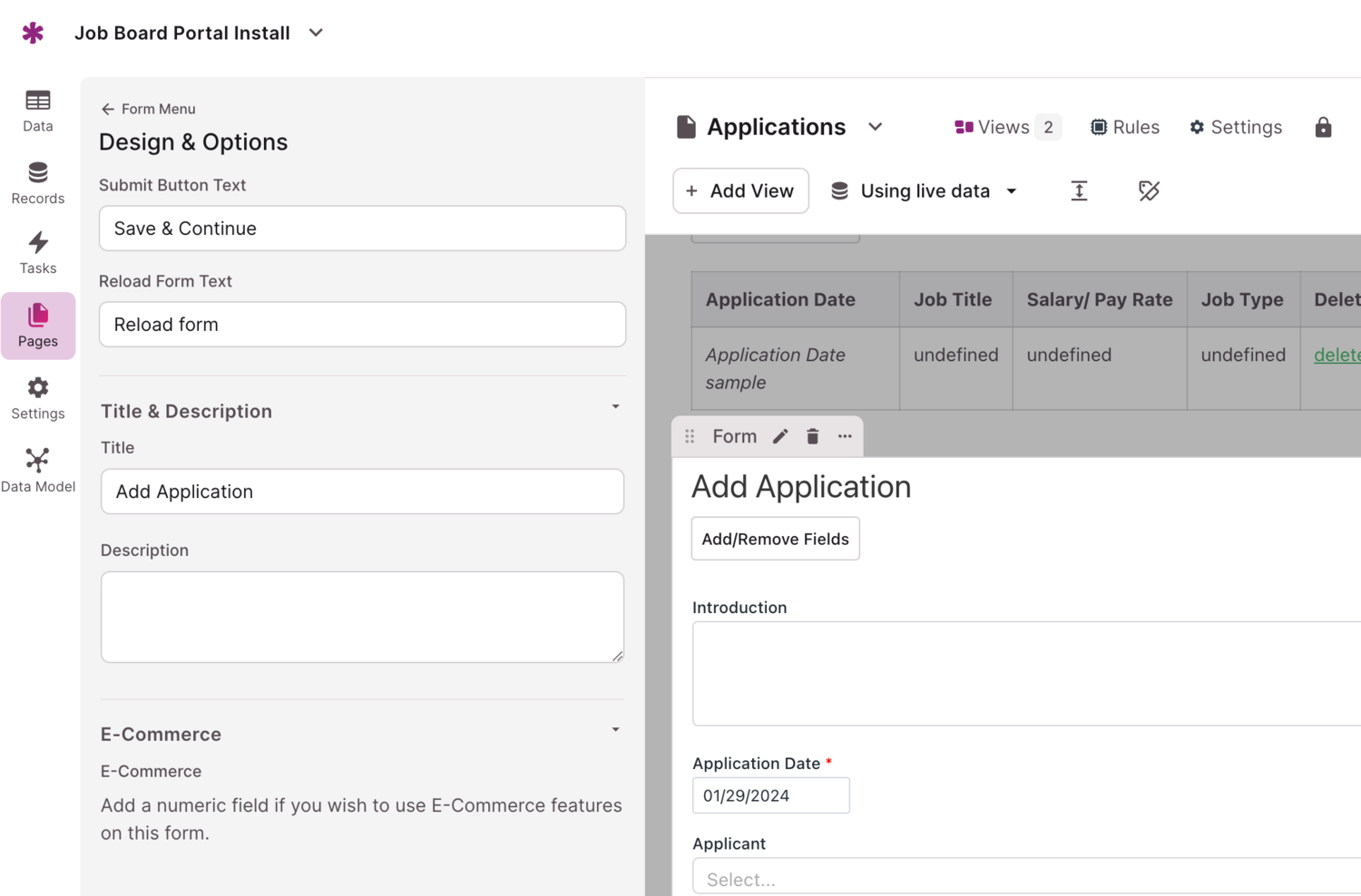
Task: Go to Records in the sidebar
Action: (x=38, y=183)
